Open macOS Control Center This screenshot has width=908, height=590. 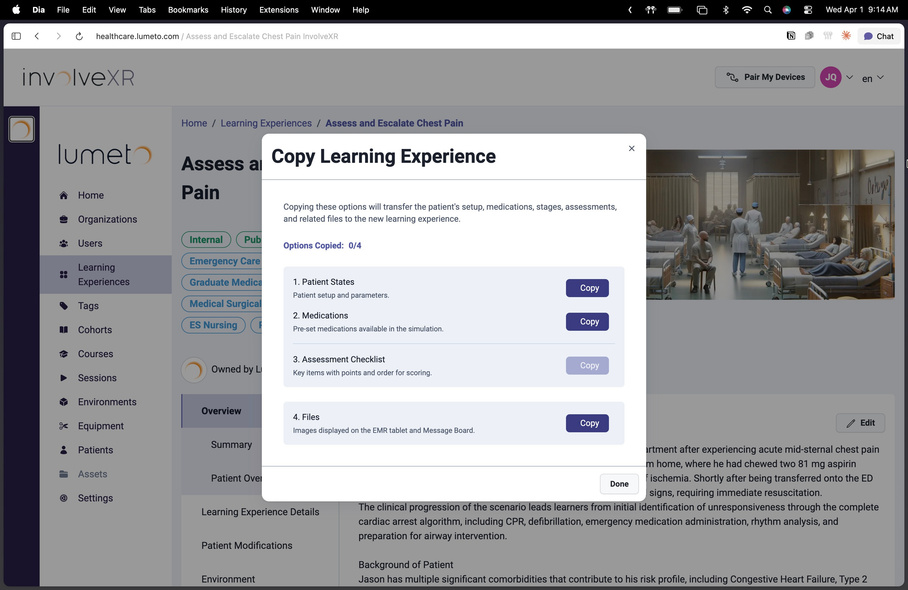point(808,10)
